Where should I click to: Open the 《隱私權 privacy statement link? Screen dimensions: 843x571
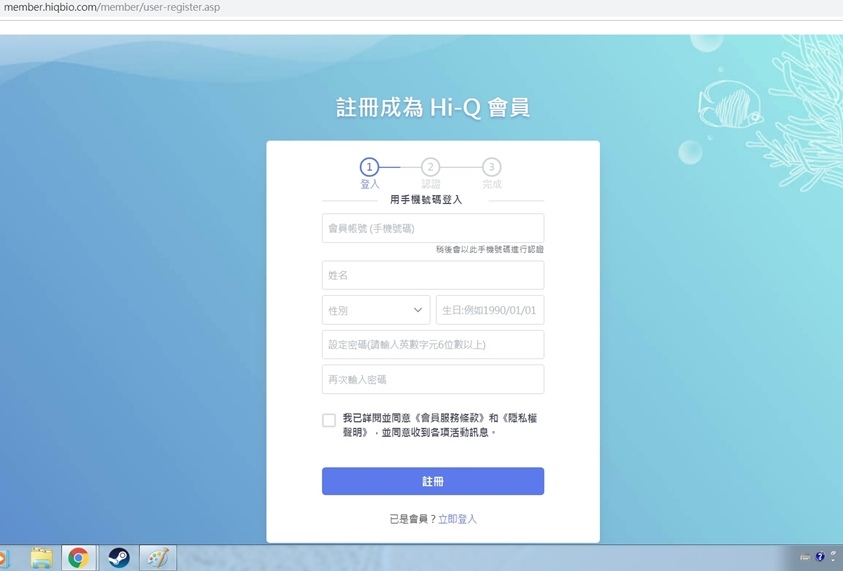tap(518, 418)
